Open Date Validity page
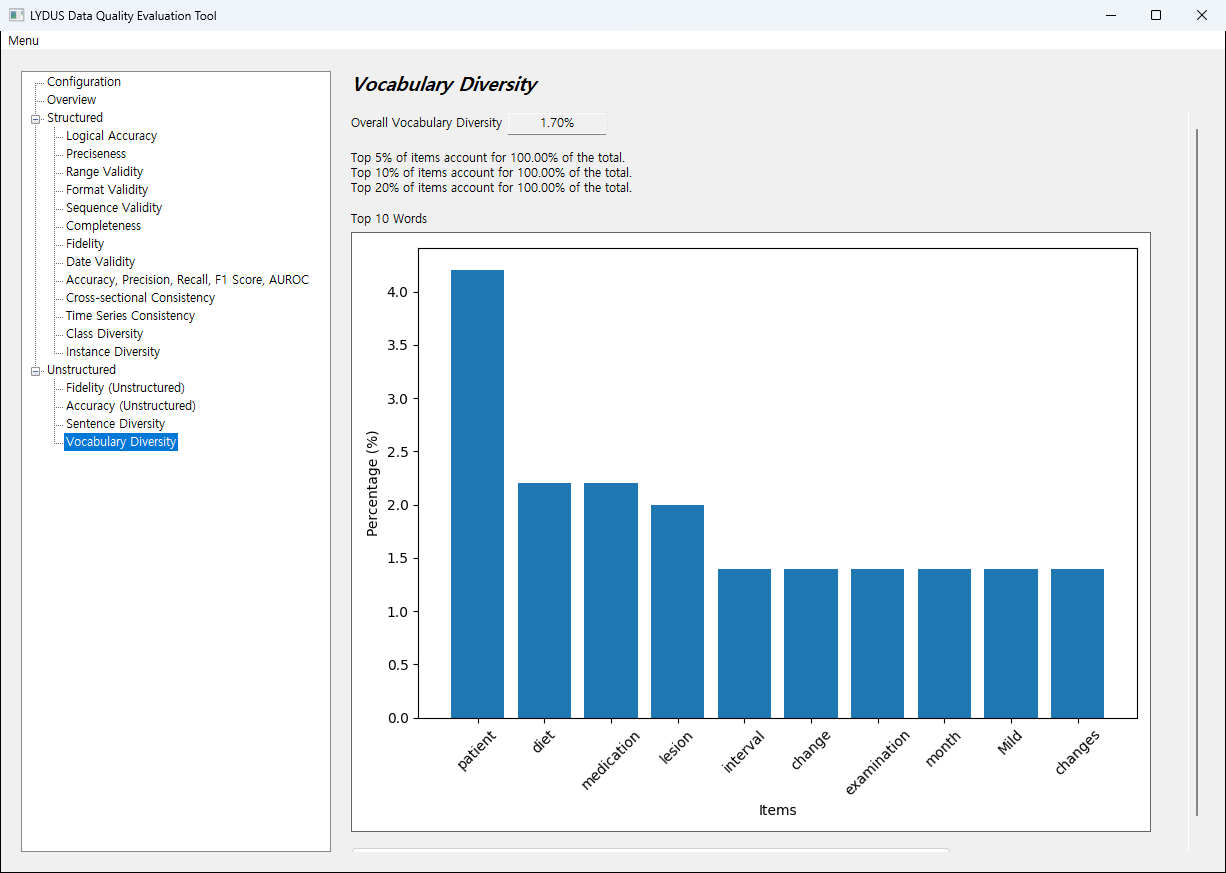The image size is (1226, 873). coord(100,262)
